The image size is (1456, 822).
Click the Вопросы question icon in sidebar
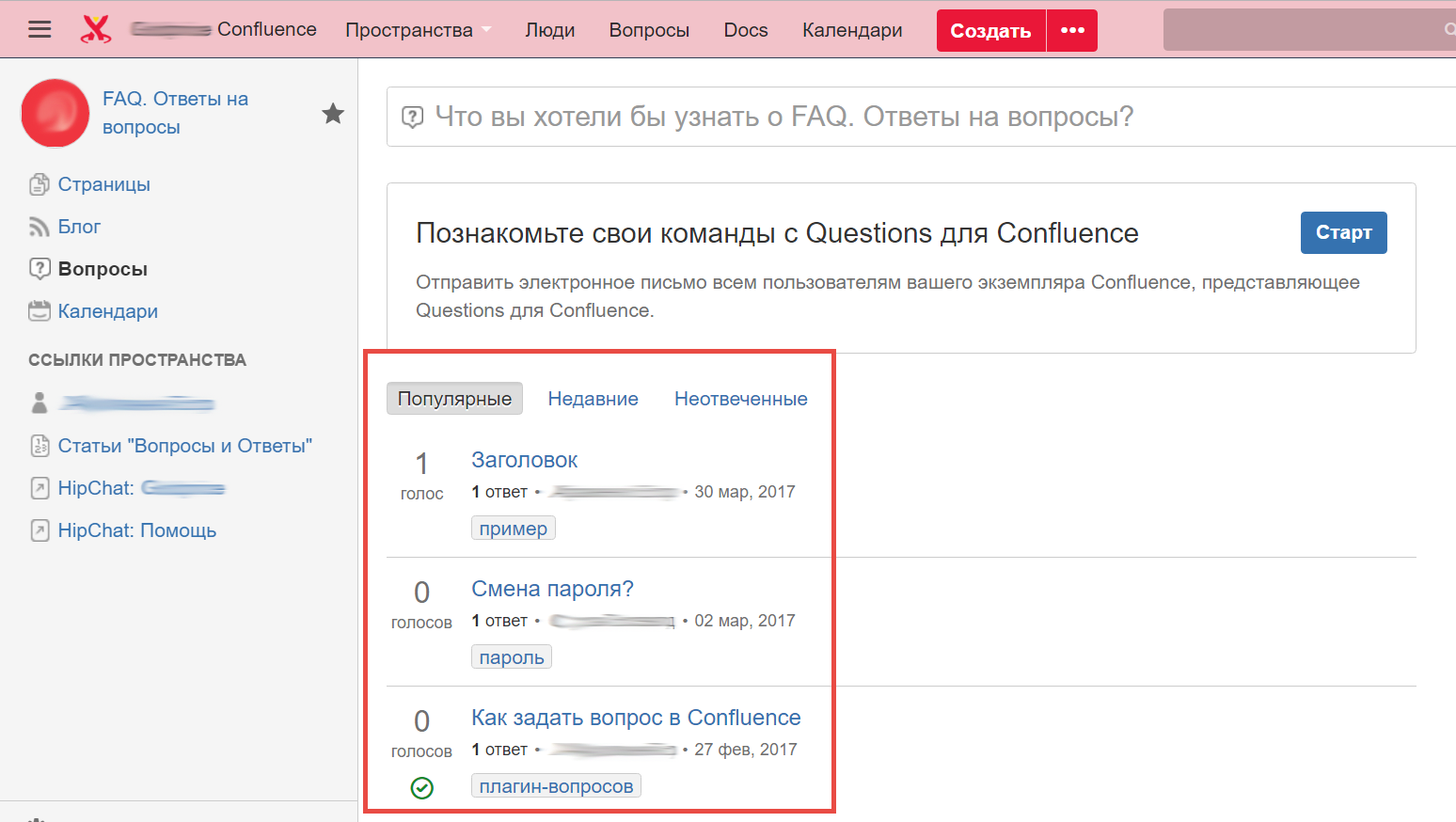39,269
